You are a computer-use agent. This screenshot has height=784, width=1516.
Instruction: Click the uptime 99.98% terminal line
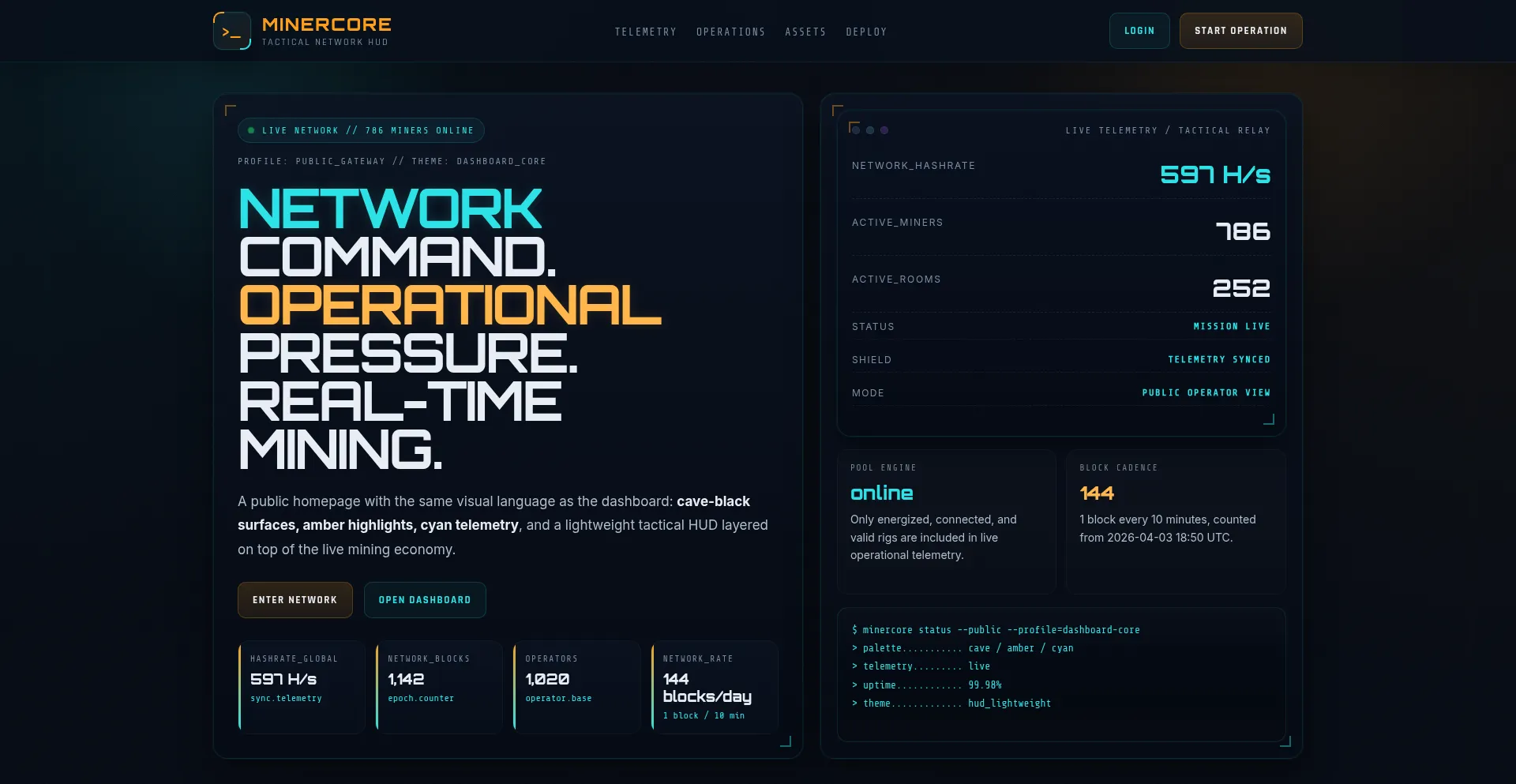pos(926,685)
